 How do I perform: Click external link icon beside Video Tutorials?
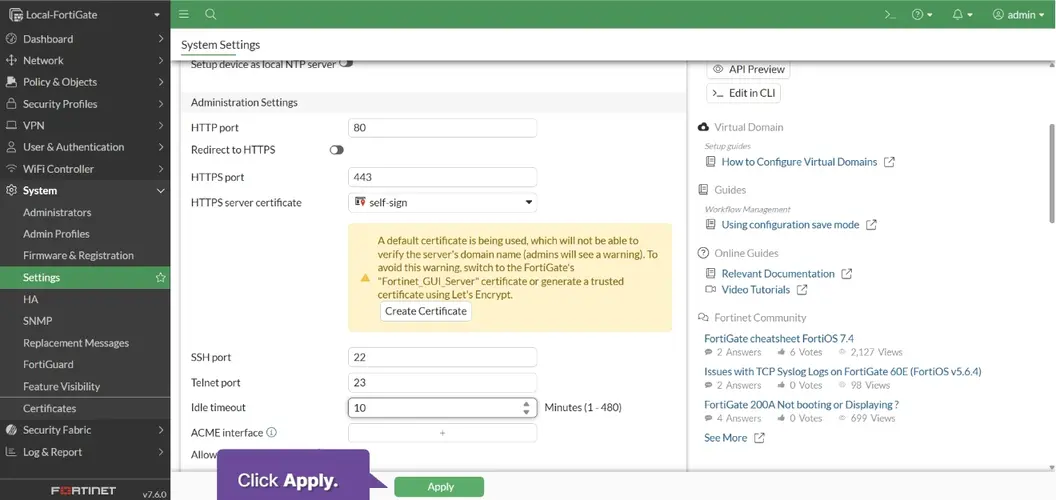point(802,290)
